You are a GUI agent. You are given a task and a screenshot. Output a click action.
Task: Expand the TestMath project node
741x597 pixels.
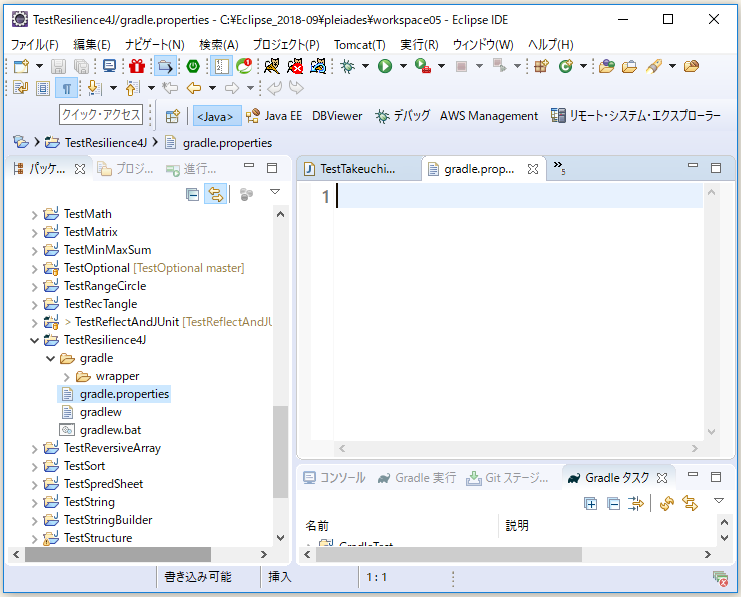[x=34, y=215]
